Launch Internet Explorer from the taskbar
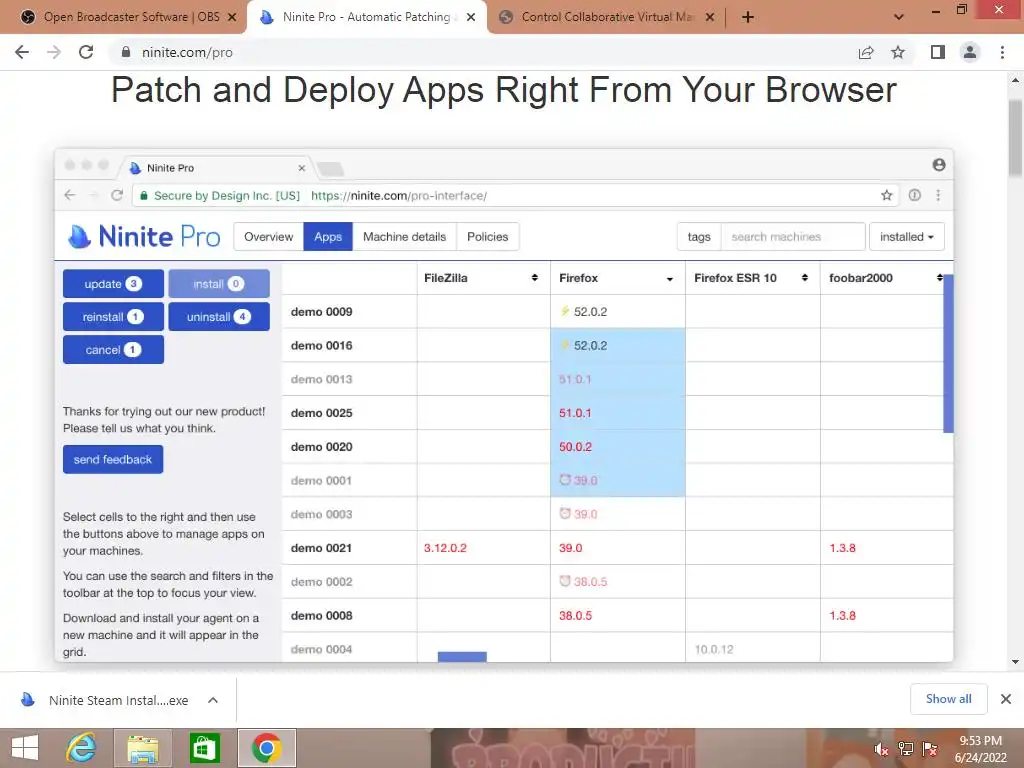 tap(82, 748)
